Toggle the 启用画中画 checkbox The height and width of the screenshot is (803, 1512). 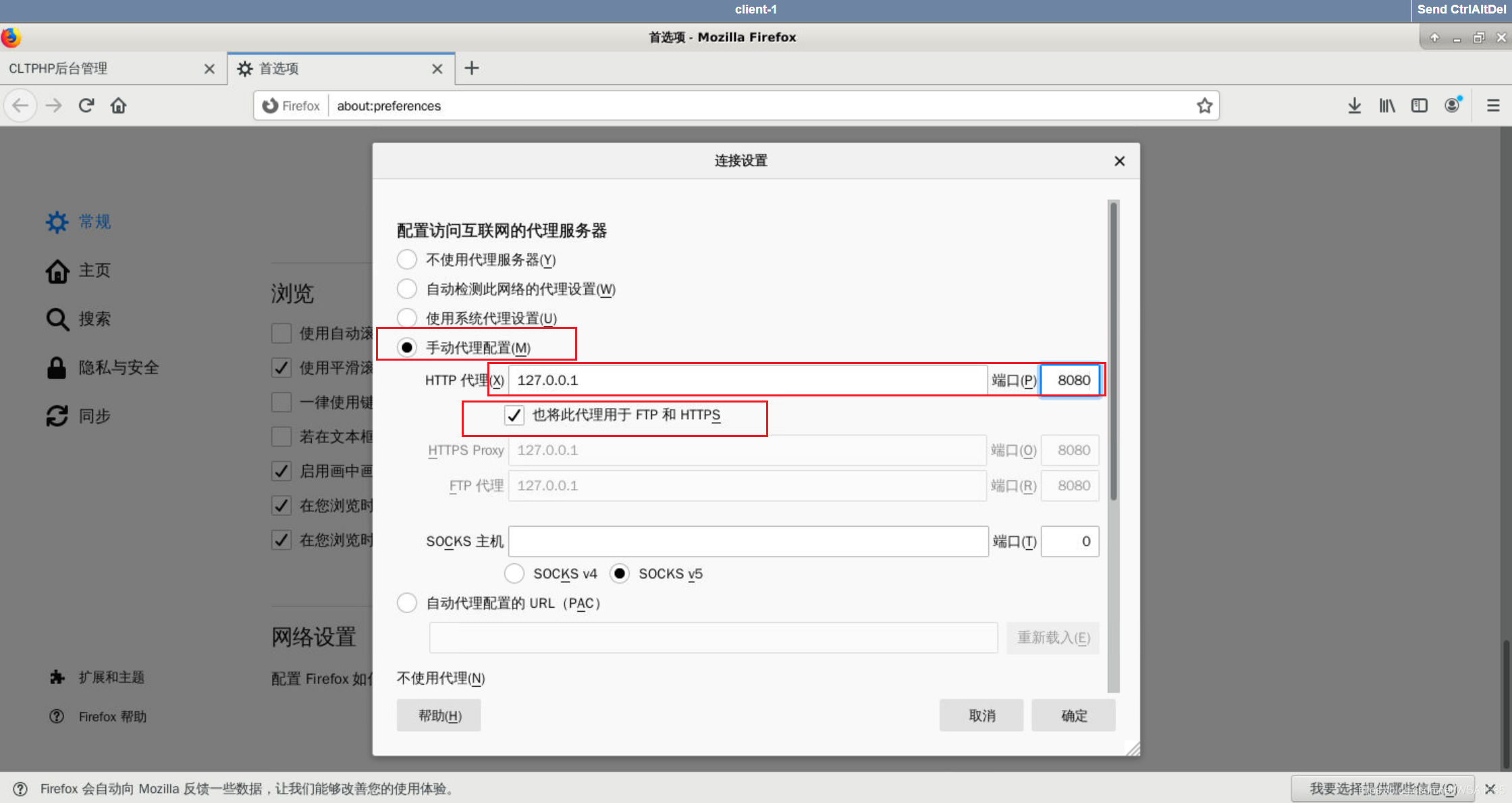click(x=281, y=471)
